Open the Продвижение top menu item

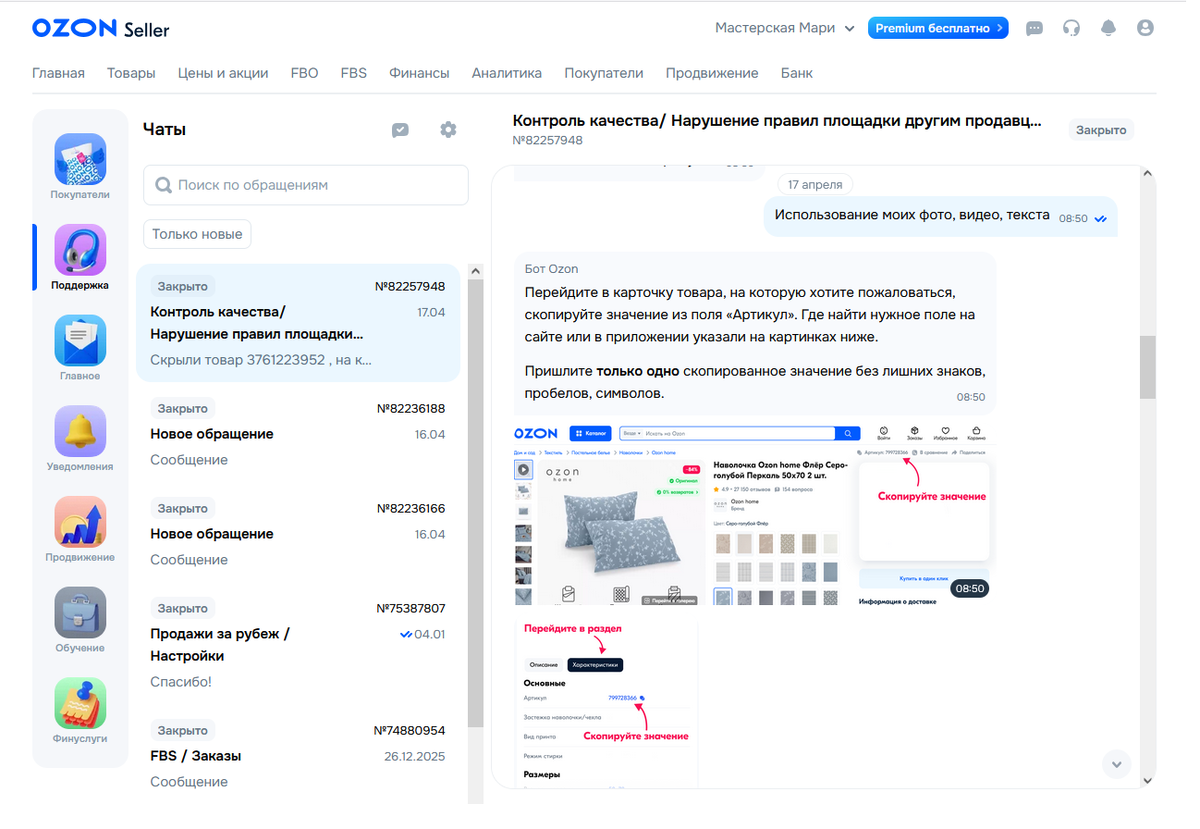coord(712,73)
